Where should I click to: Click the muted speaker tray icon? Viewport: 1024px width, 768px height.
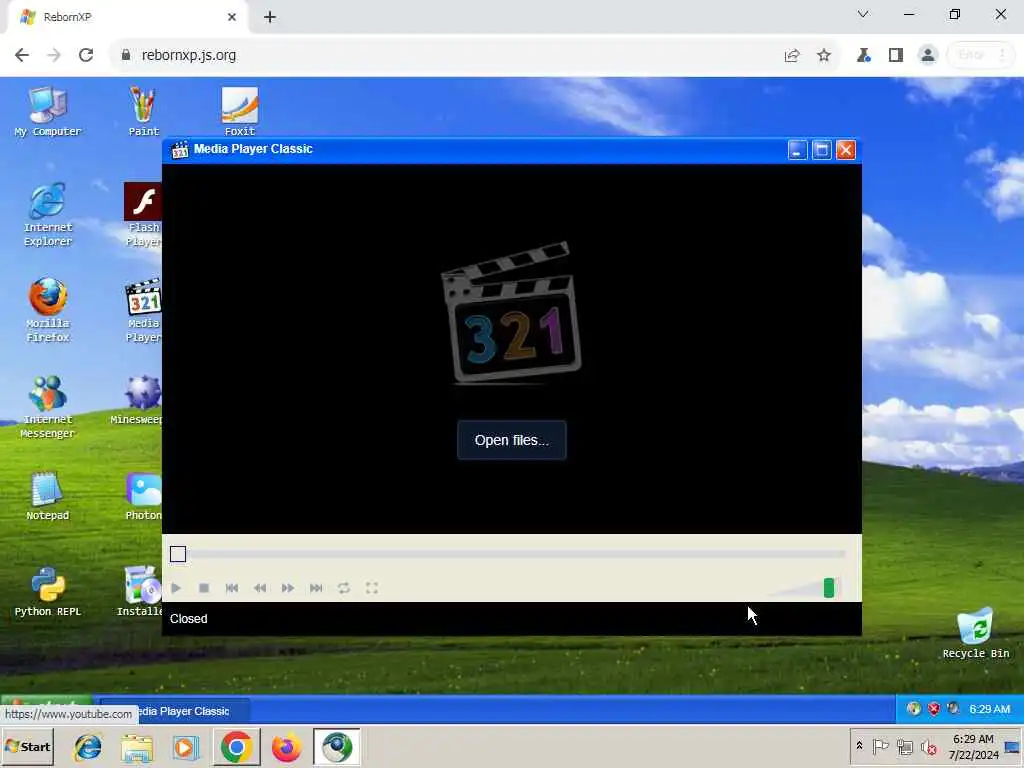(x=929, y=746)
